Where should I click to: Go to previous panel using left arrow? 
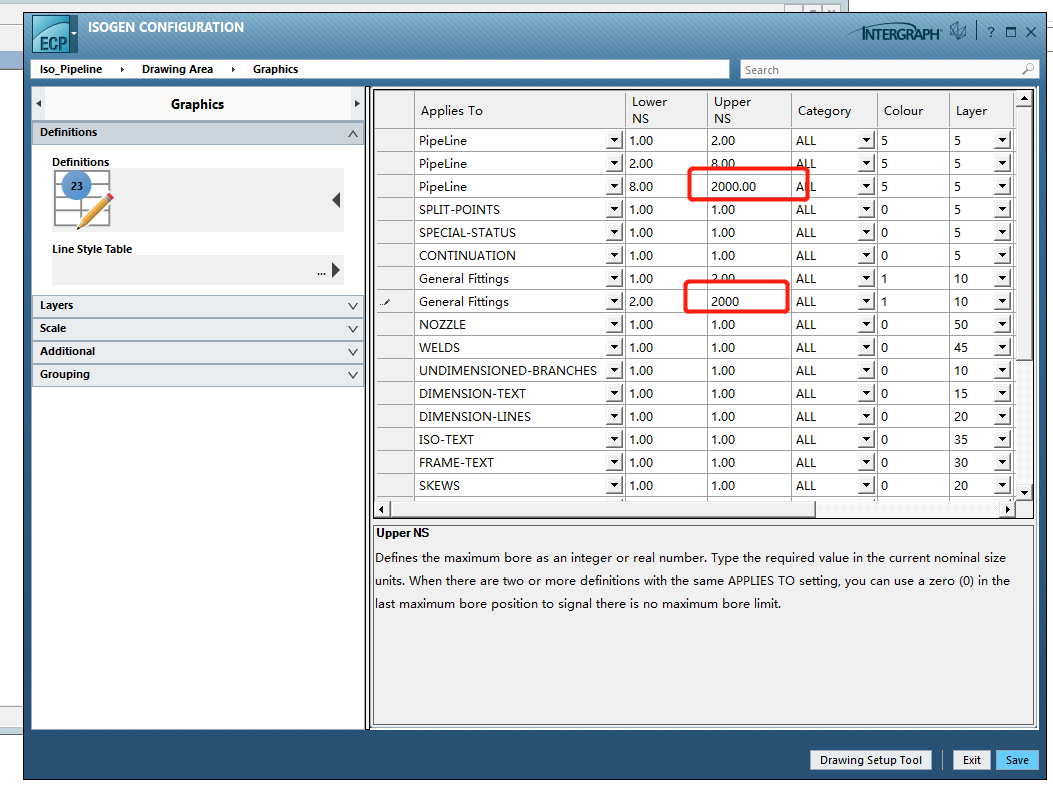pos(39,104)
